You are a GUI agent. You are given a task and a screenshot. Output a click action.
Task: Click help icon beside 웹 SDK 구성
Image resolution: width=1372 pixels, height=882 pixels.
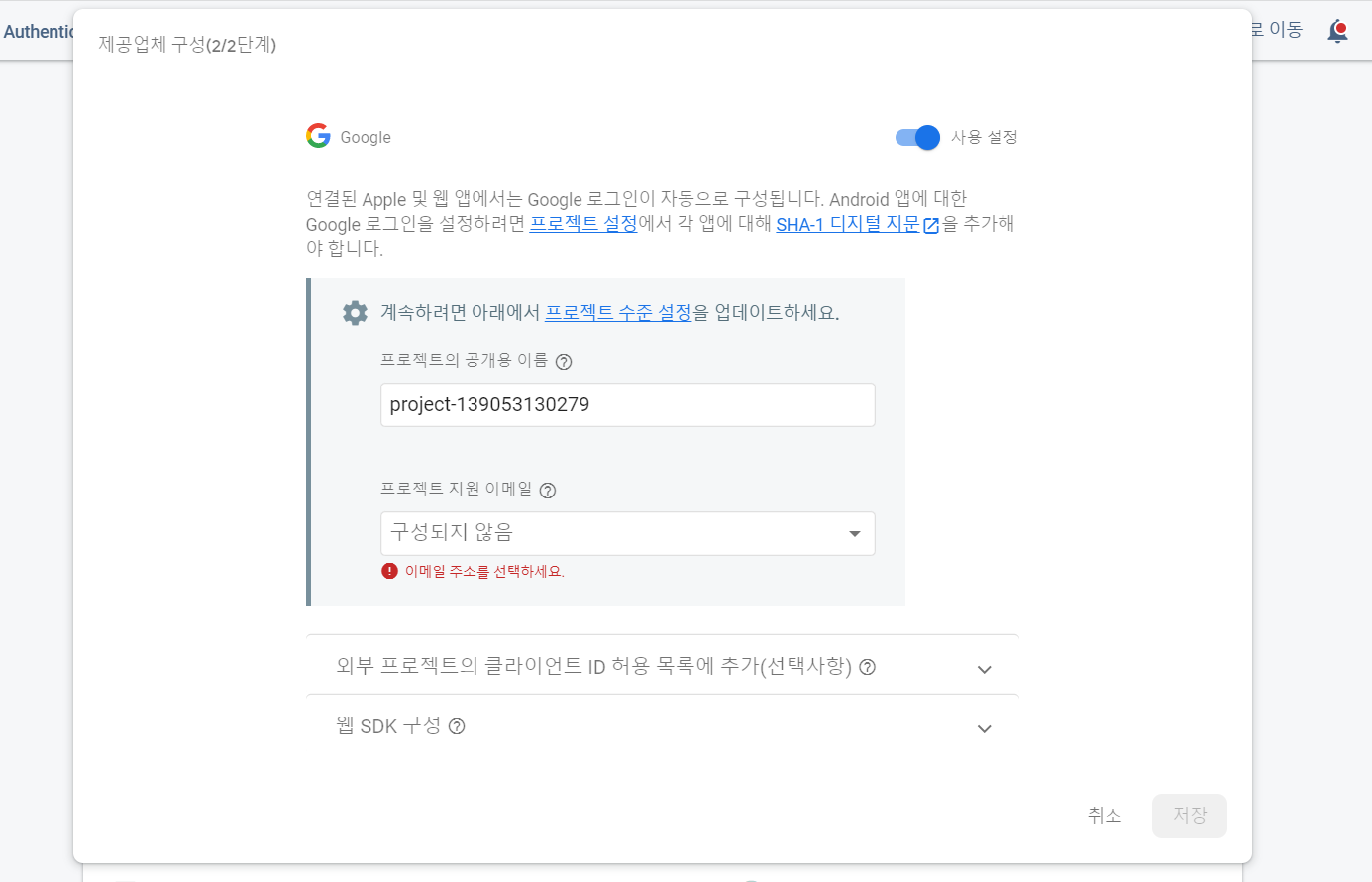coord(457,726)
